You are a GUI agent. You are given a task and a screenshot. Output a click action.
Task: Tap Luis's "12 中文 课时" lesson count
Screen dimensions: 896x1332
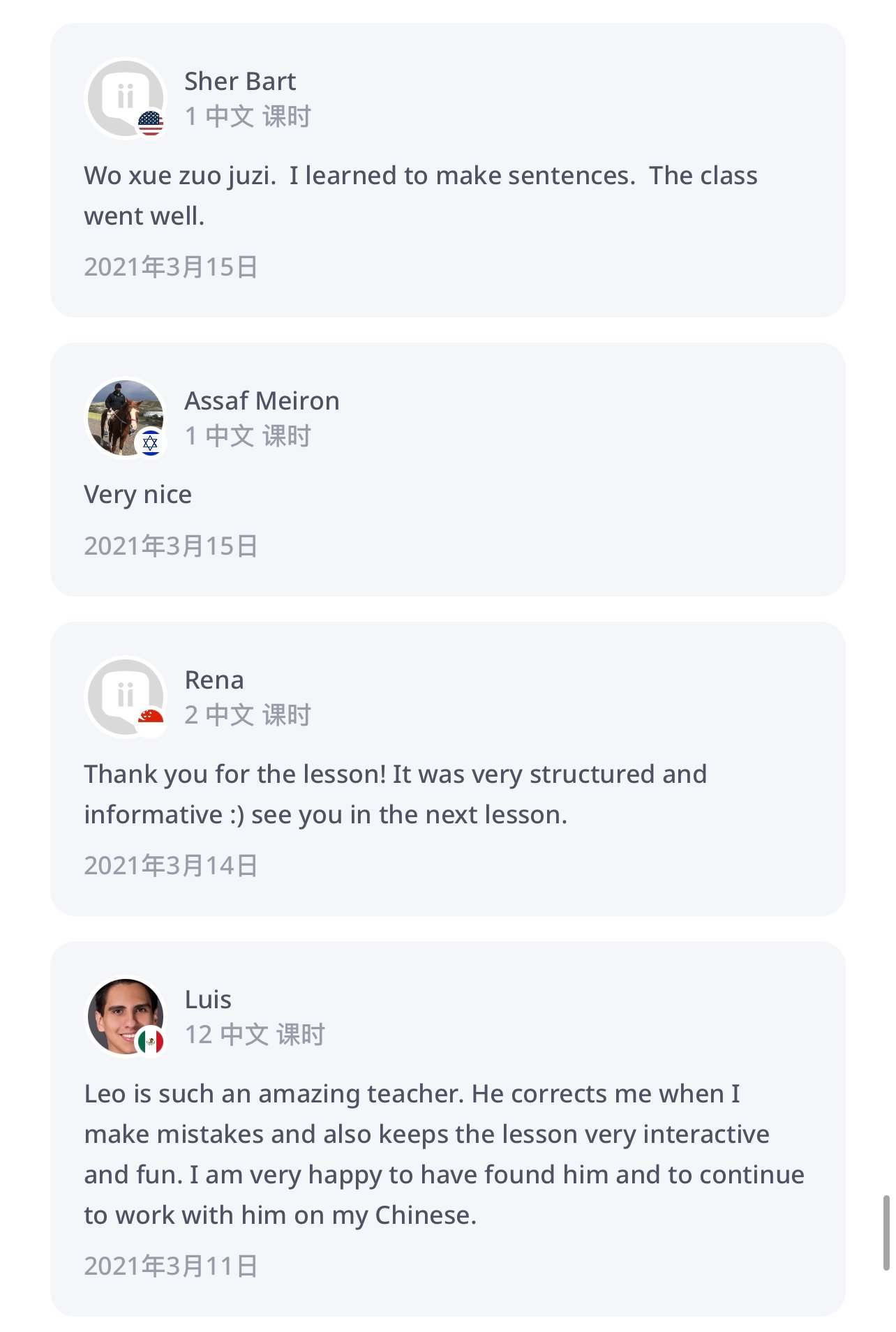[x=255, y=1035]
